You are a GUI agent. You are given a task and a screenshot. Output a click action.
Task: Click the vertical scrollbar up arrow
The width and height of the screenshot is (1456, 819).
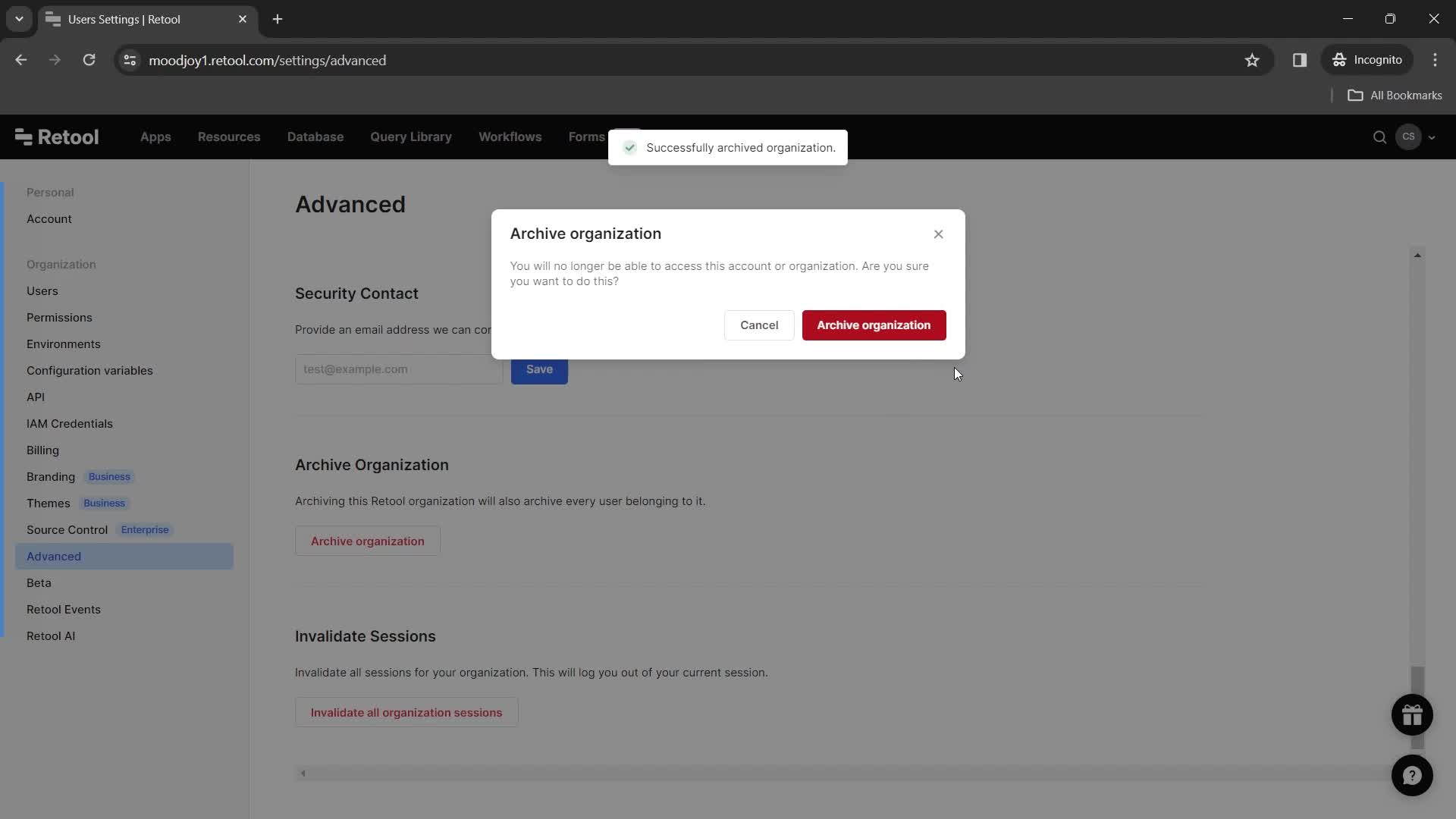point(1417,256)
